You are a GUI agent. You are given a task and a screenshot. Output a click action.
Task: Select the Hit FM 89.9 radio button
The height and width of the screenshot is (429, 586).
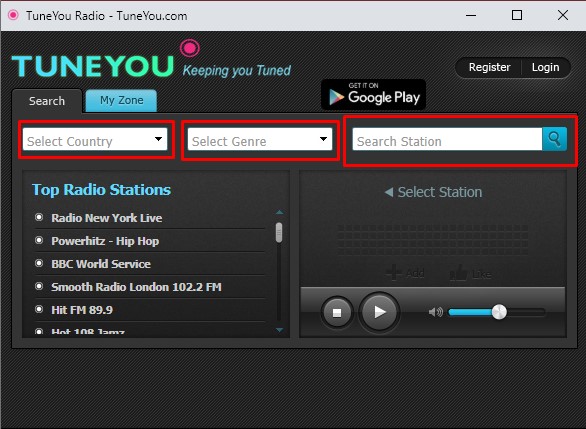(x=39, y=309)
